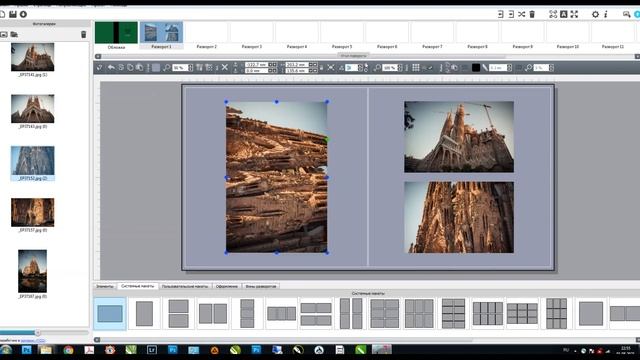
Task: Choose the single full-spread layout template
Action: [110, 313]
